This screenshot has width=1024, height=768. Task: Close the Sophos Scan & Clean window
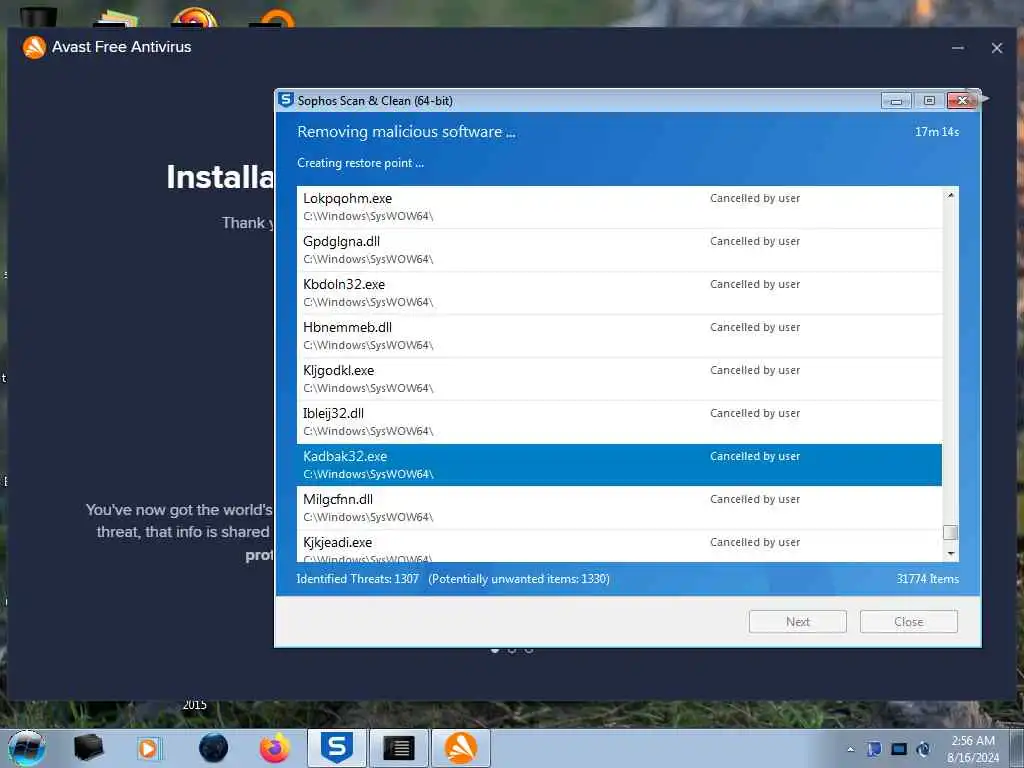(962, 101)
